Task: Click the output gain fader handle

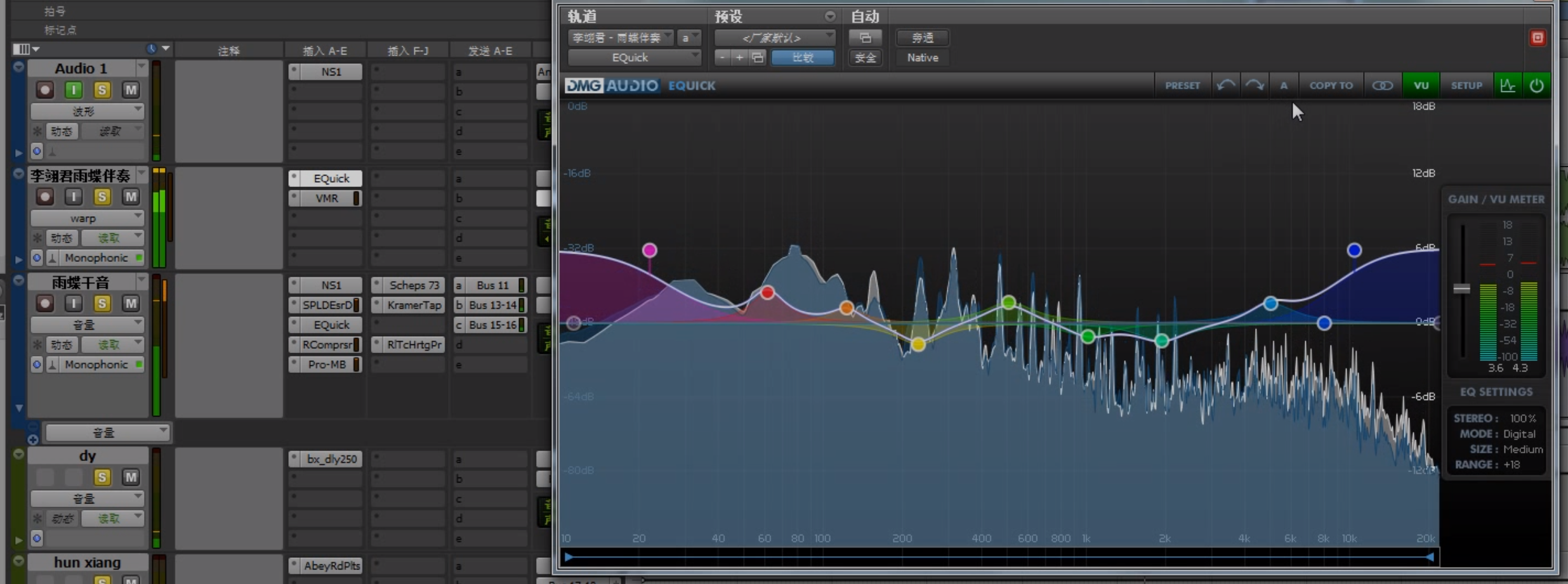Action: point(1461,289)
